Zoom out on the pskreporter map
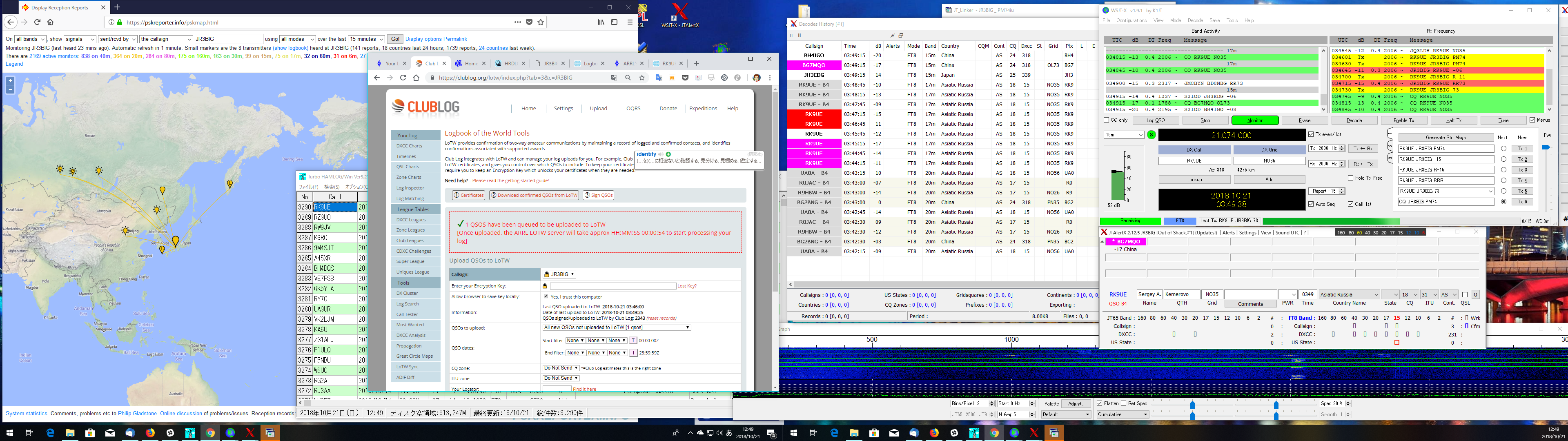Viewport: 1568px width, 441px height. (10, 89)
